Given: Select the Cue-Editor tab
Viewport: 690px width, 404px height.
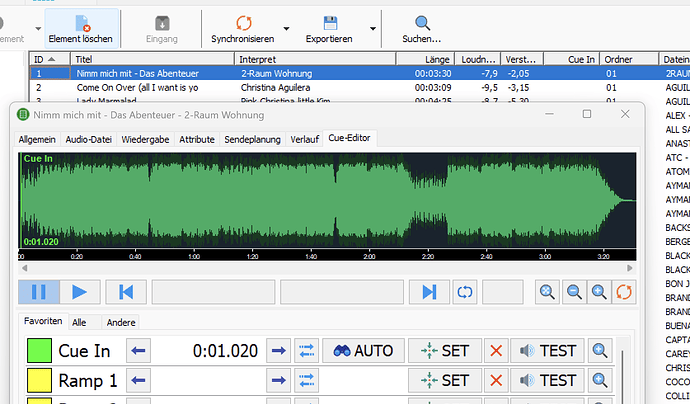Looking at the screenshot, I should [x=349, y=138].
